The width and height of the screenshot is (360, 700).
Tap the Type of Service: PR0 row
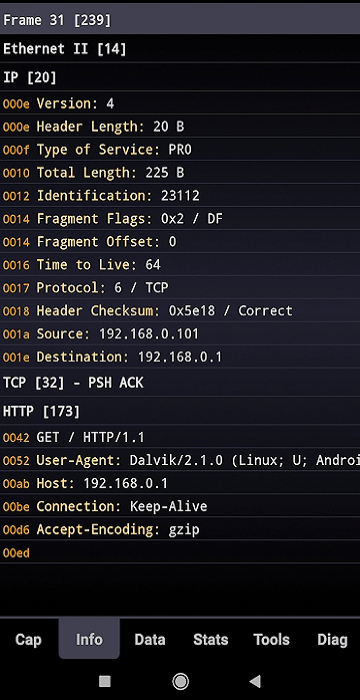click(x=180, y=150)
